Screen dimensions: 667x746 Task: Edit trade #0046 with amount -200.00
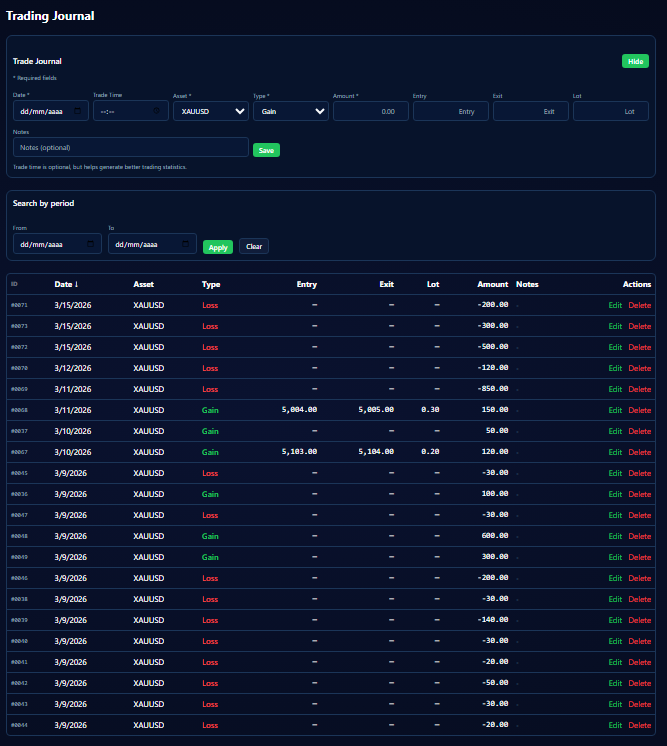point(615,578)
